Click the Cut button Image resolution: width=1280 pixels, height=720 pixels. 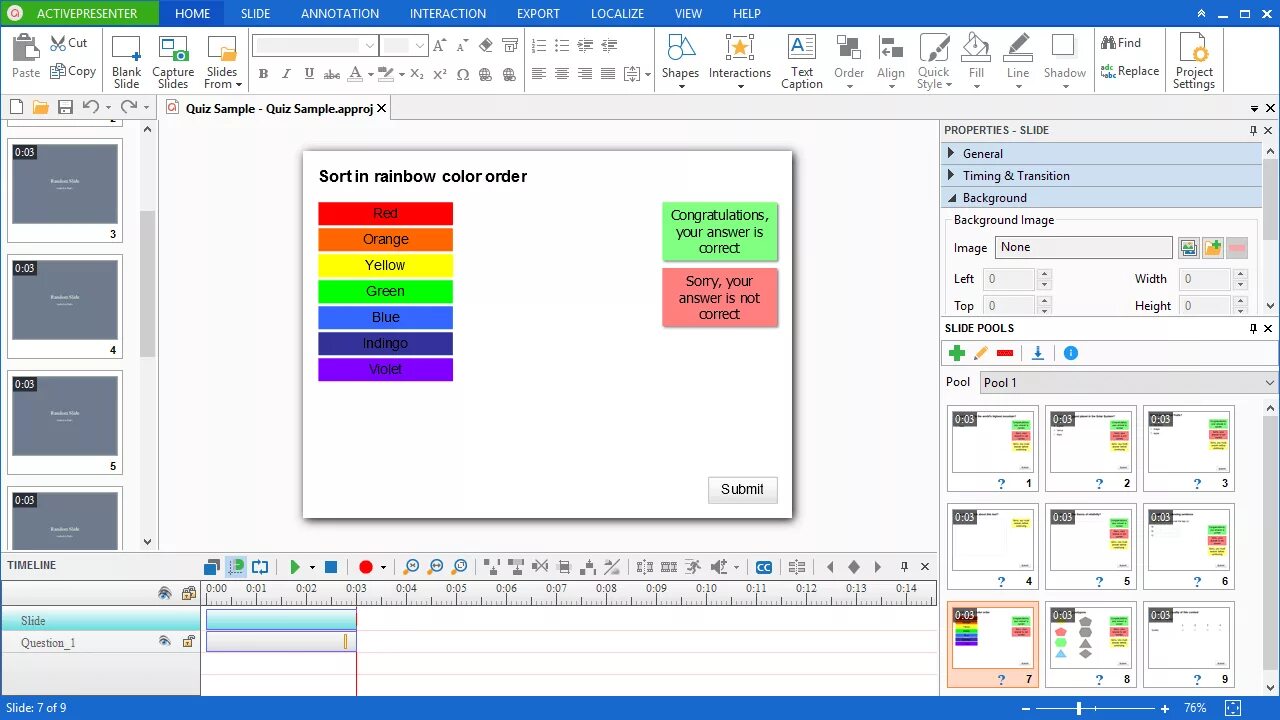click(69, 43)
